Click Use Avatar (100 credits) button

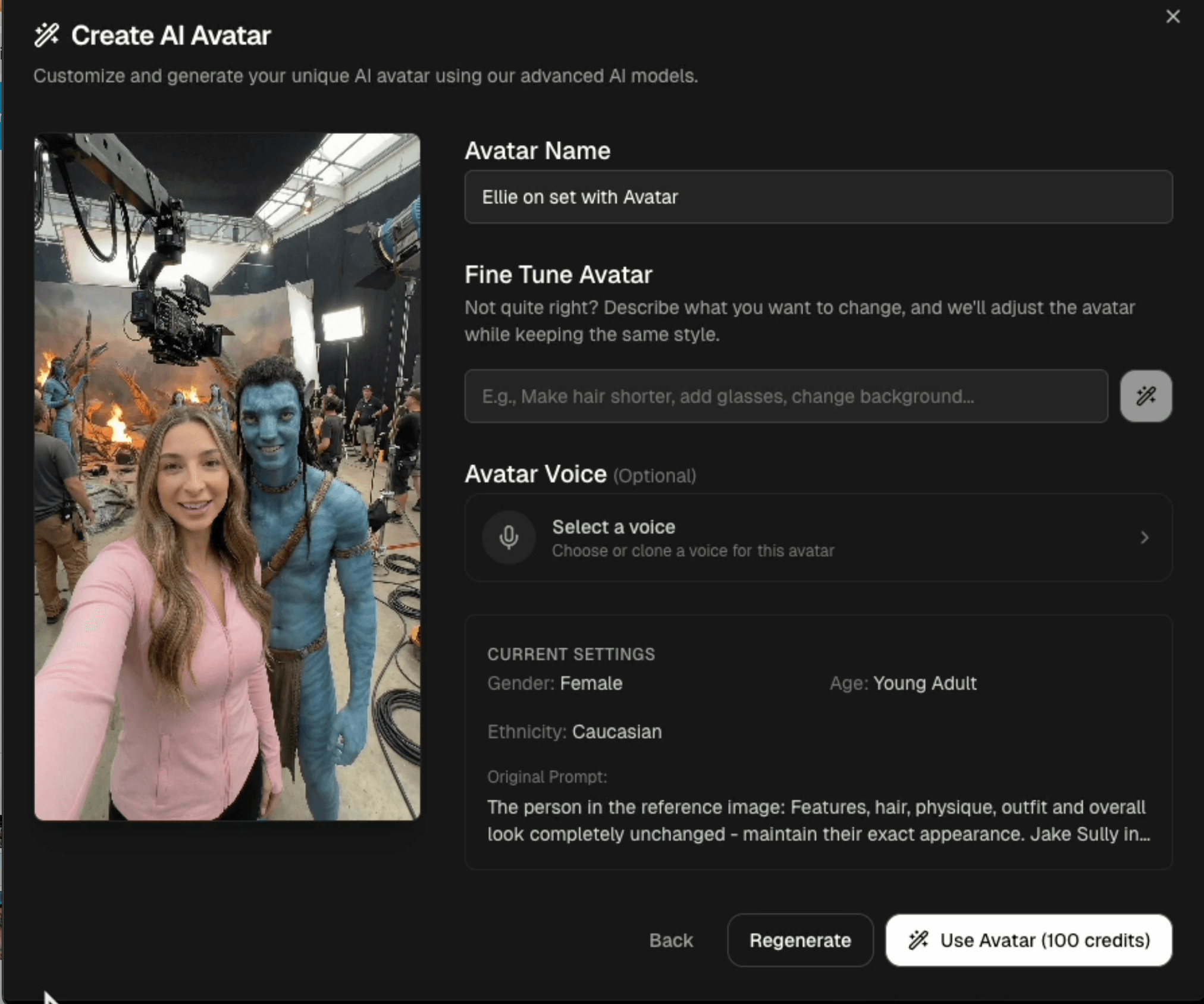1029,940
